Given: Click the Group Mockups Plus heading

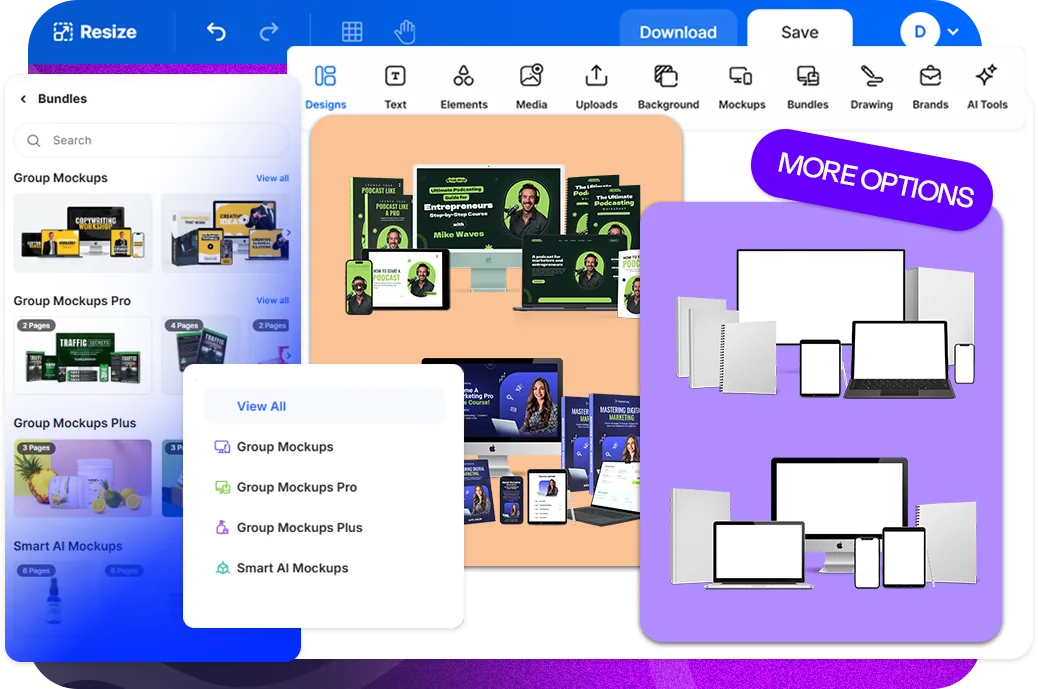Looking at the screenshot, I should pyautogui.click(x=75, y=423).
